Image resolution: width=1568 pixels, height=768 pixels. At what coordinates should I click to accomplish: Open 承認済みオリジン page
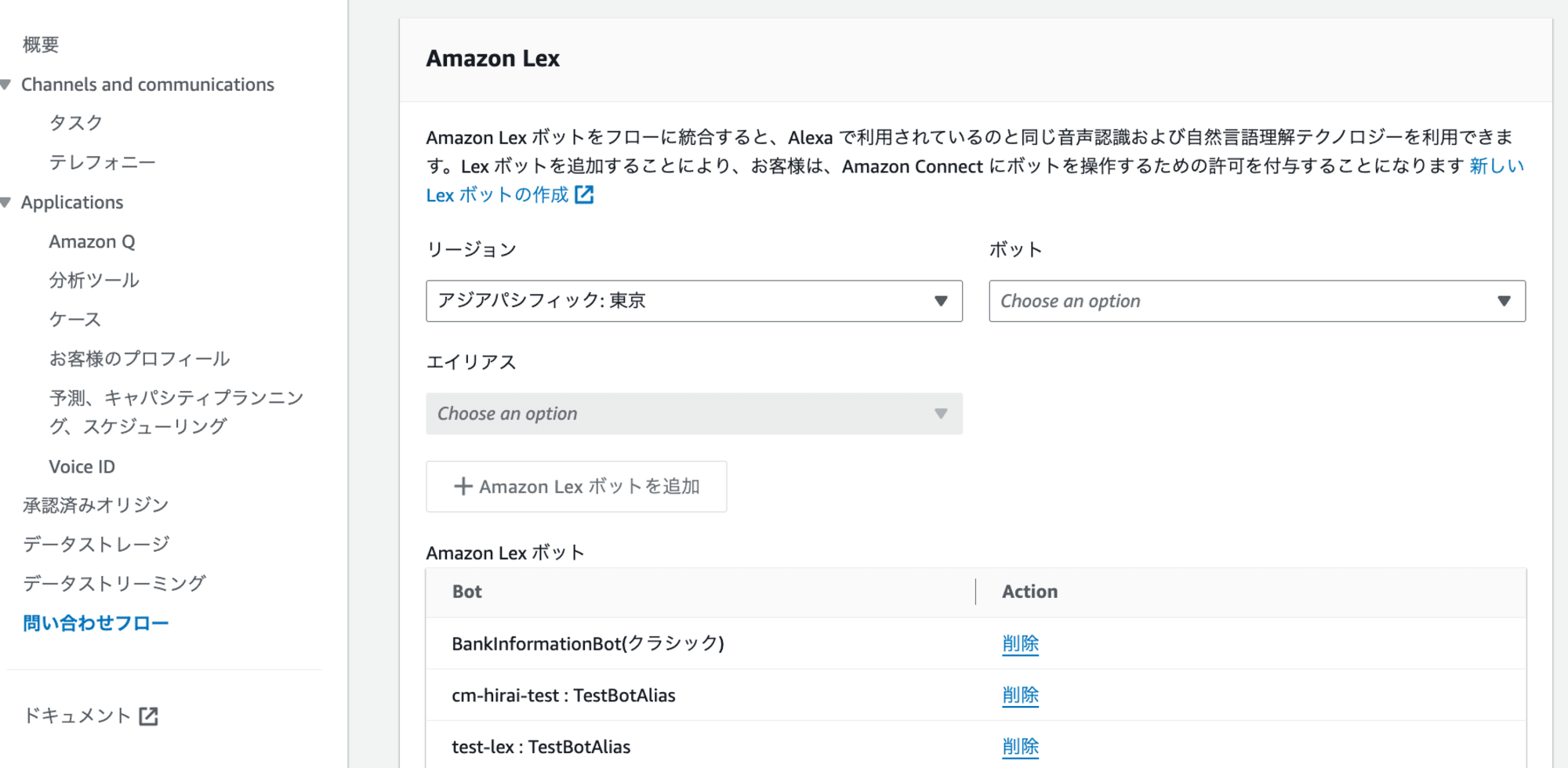pyautogui.click(x=96, y=505)
